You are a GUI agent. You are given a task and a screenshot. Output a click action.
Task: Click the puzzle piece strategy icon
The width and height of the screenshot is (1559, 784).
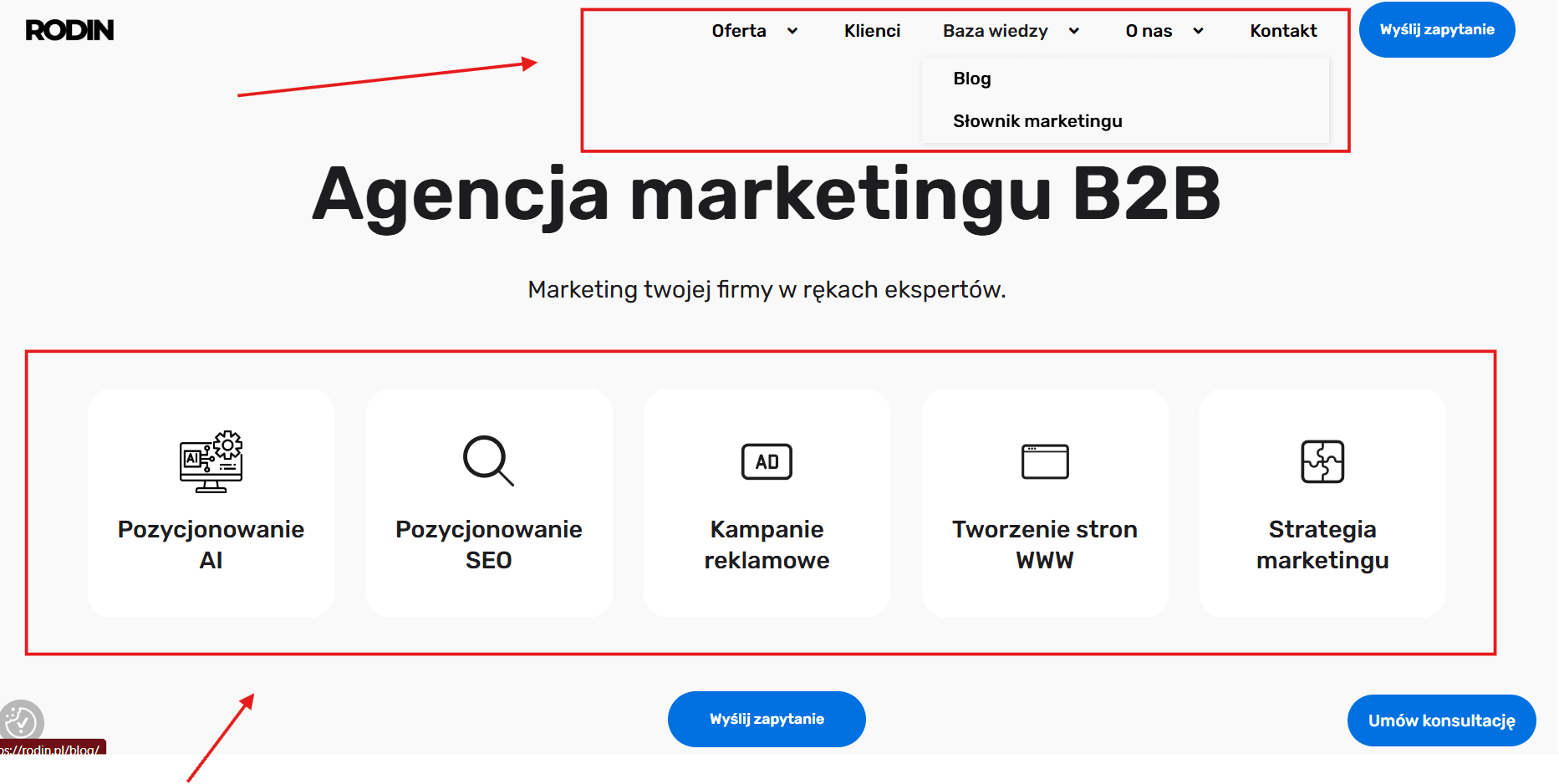coord(1322,461)
